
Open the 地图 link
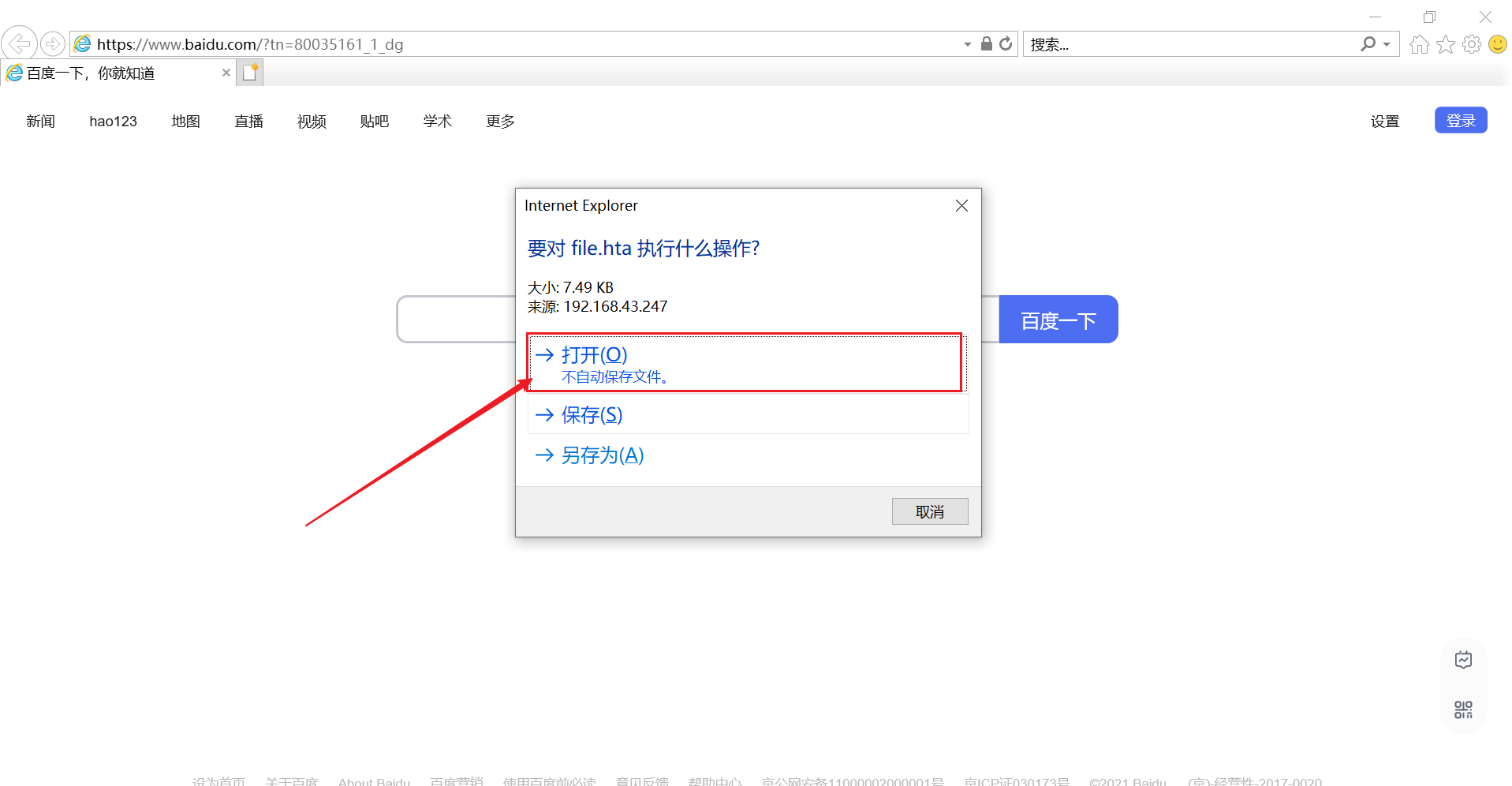[185, 121]
